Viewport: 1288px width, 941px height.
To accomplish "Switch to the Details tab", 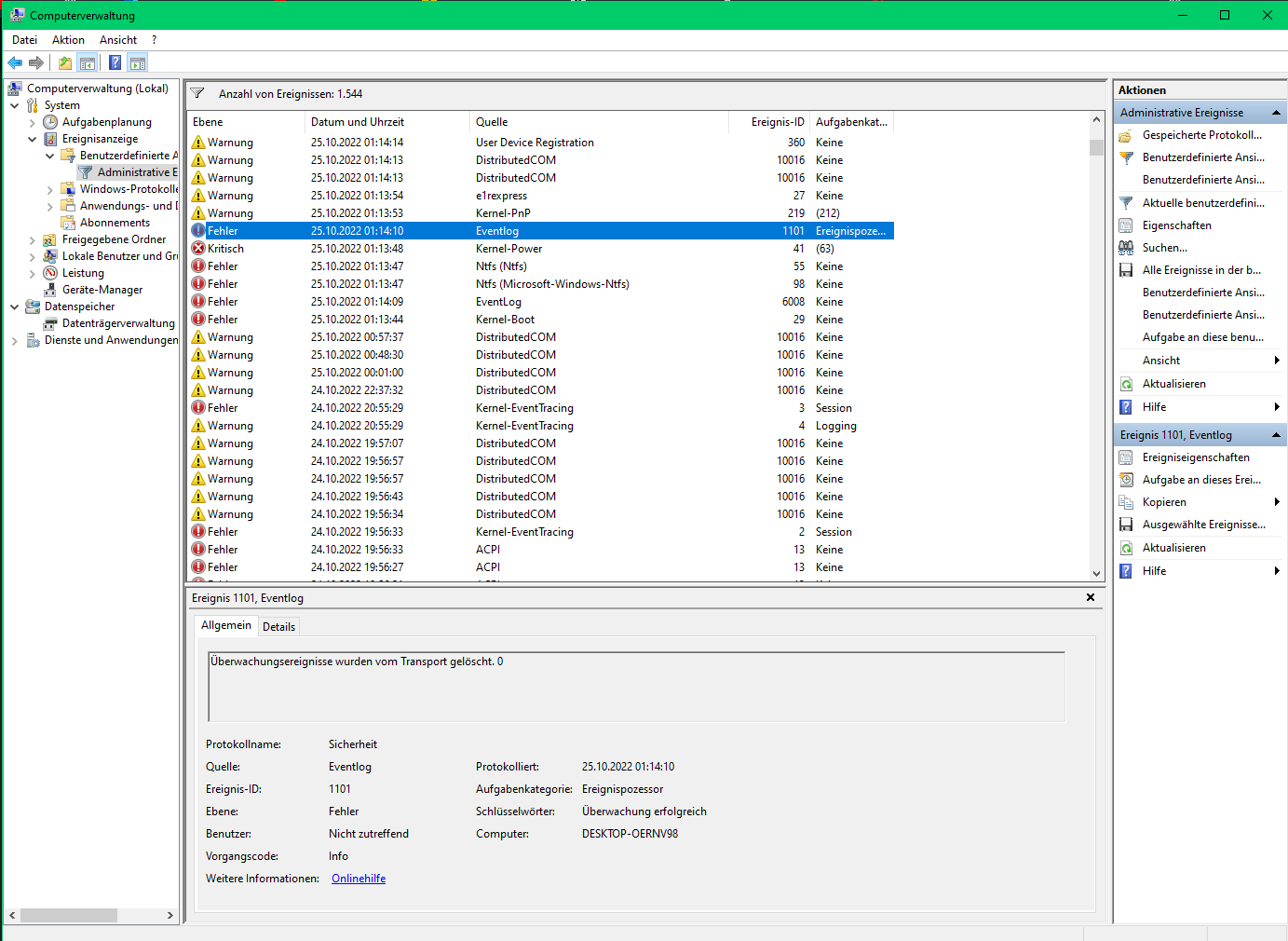I will (x=278, y=627).
